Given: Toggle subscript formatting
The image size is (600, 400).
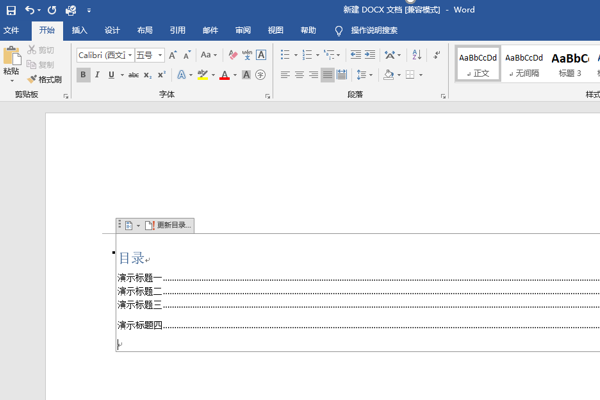Looking at the screenshot, I should coord(148,75).
